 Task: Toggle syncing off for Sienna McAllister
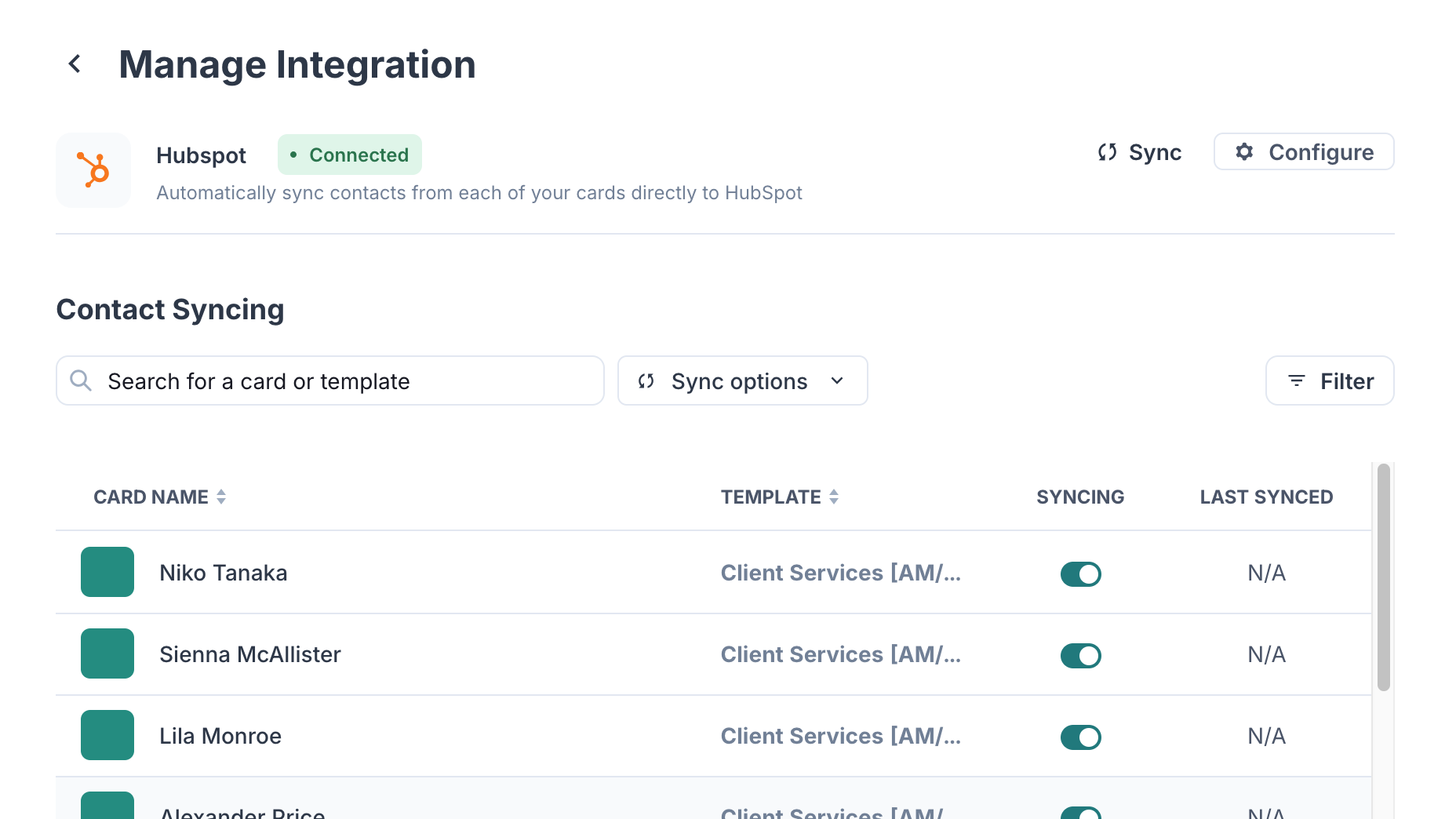(x=1080, y=655)
